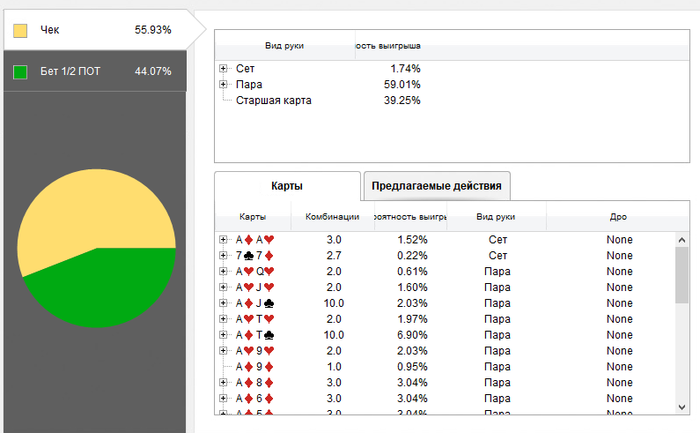Click the 39.25% value for Старшая карта

pyautogui.click(x=402, y=100)
